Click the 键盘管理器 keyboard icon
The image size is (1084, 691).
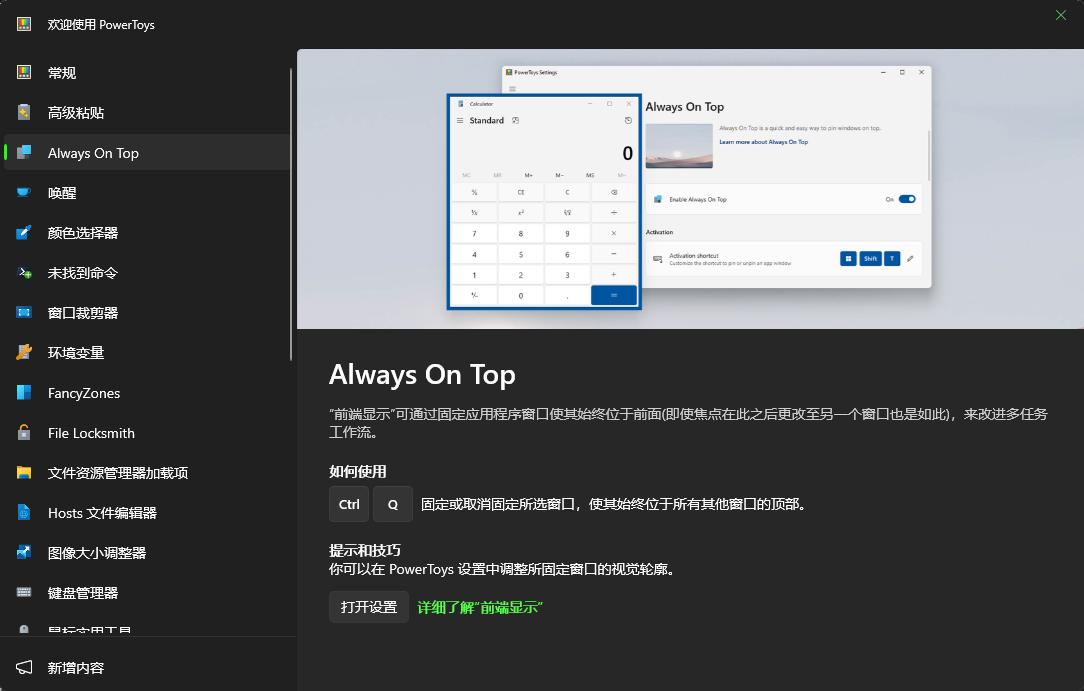(x=24, y=592)
